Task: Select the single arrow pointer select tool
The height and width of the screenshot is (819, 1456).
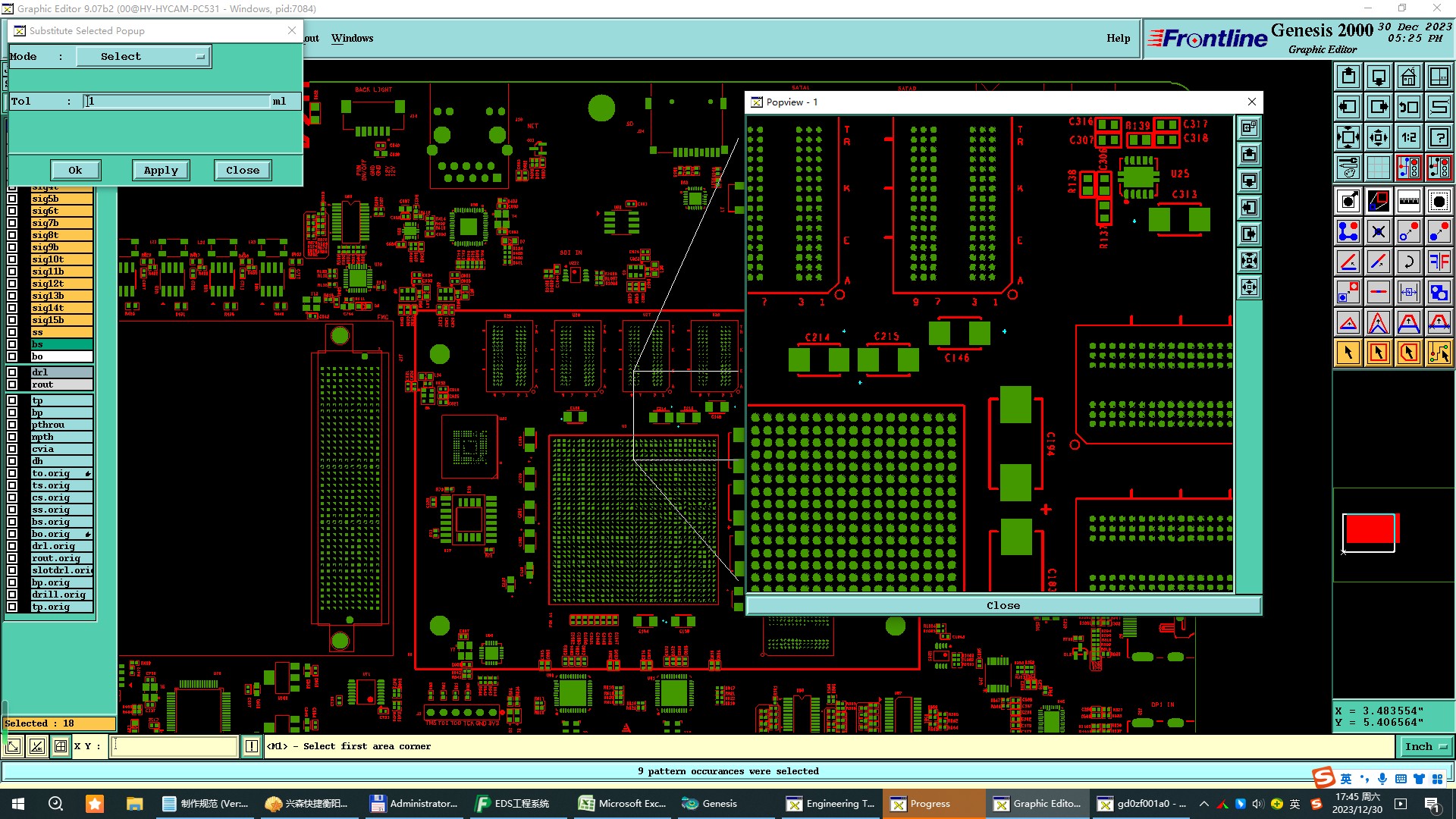Action: [x=1348, y=353]
